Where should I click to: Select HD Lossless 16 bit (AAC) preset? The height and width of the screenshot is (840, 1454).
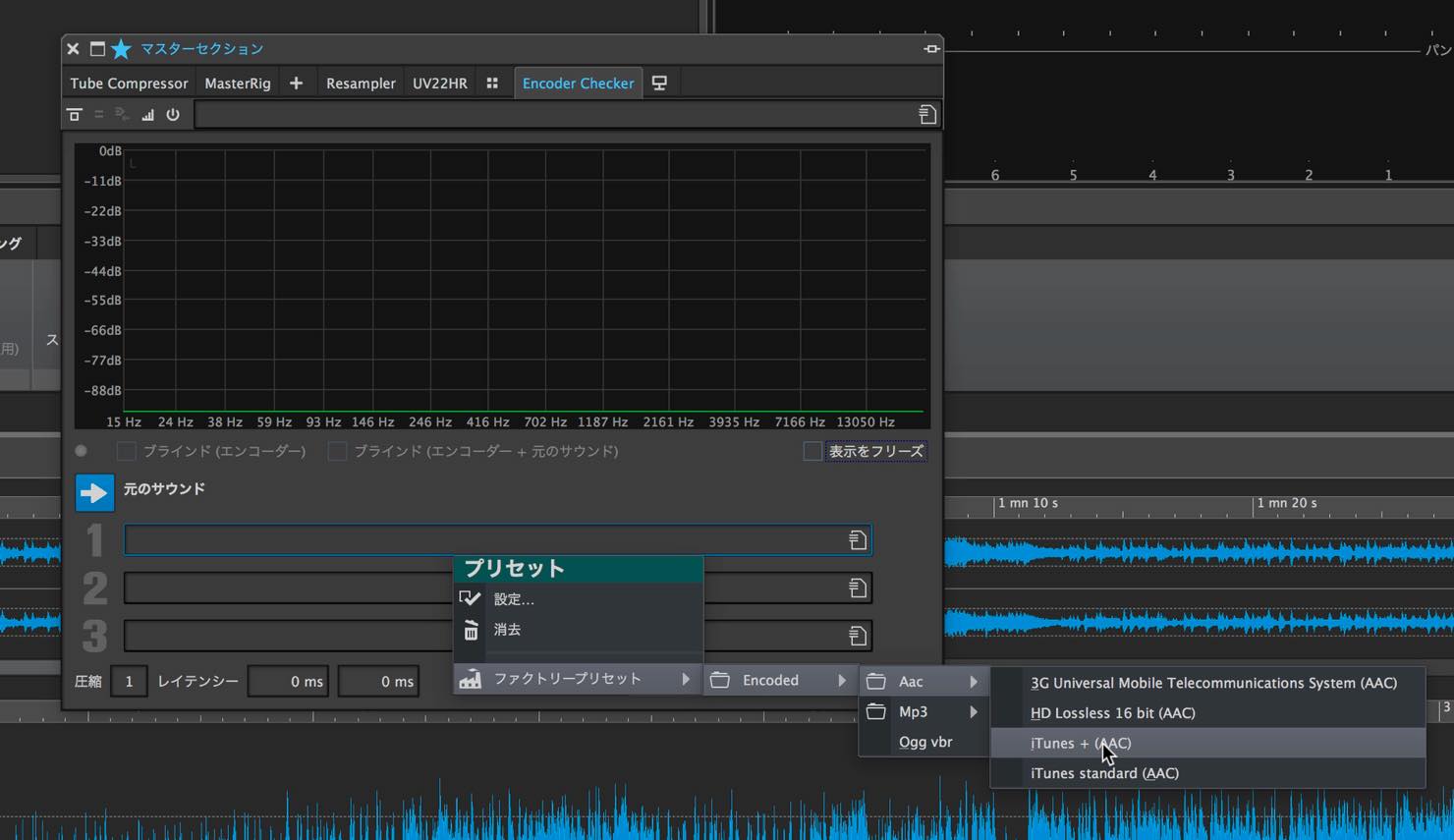coord(1207,713)
